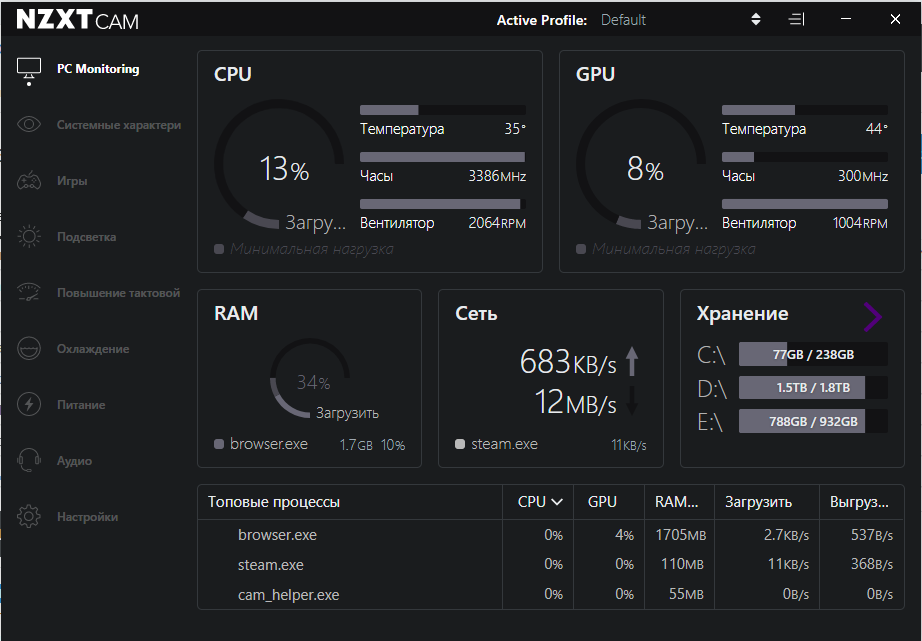The image size is (922, 641).
Task: Click the GPU 8% load gauge
Action: [x=641, y=165]
